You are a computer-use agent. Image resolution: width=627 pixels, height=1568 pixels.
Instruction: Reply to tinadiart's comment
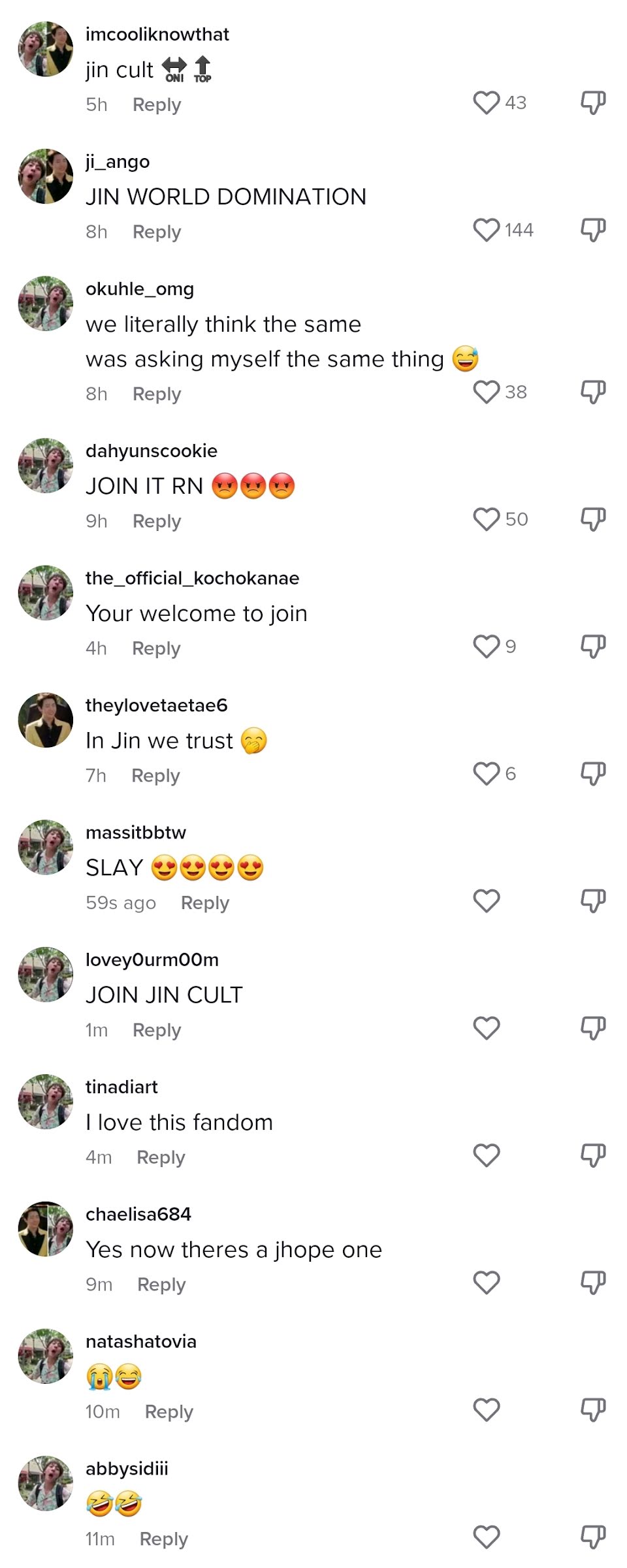(x=161, y=1157)
